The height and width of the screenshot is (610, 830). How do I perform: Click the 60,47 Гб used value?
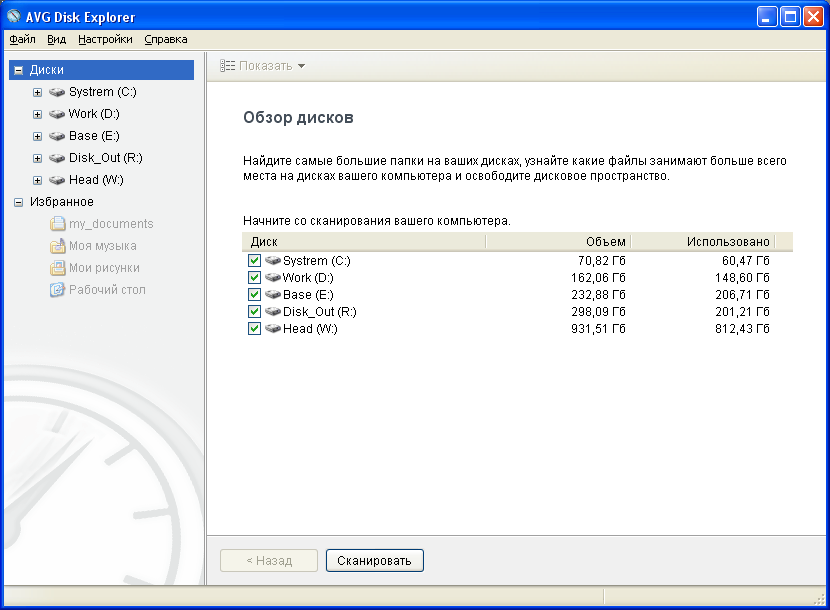[x=746, y=261]
